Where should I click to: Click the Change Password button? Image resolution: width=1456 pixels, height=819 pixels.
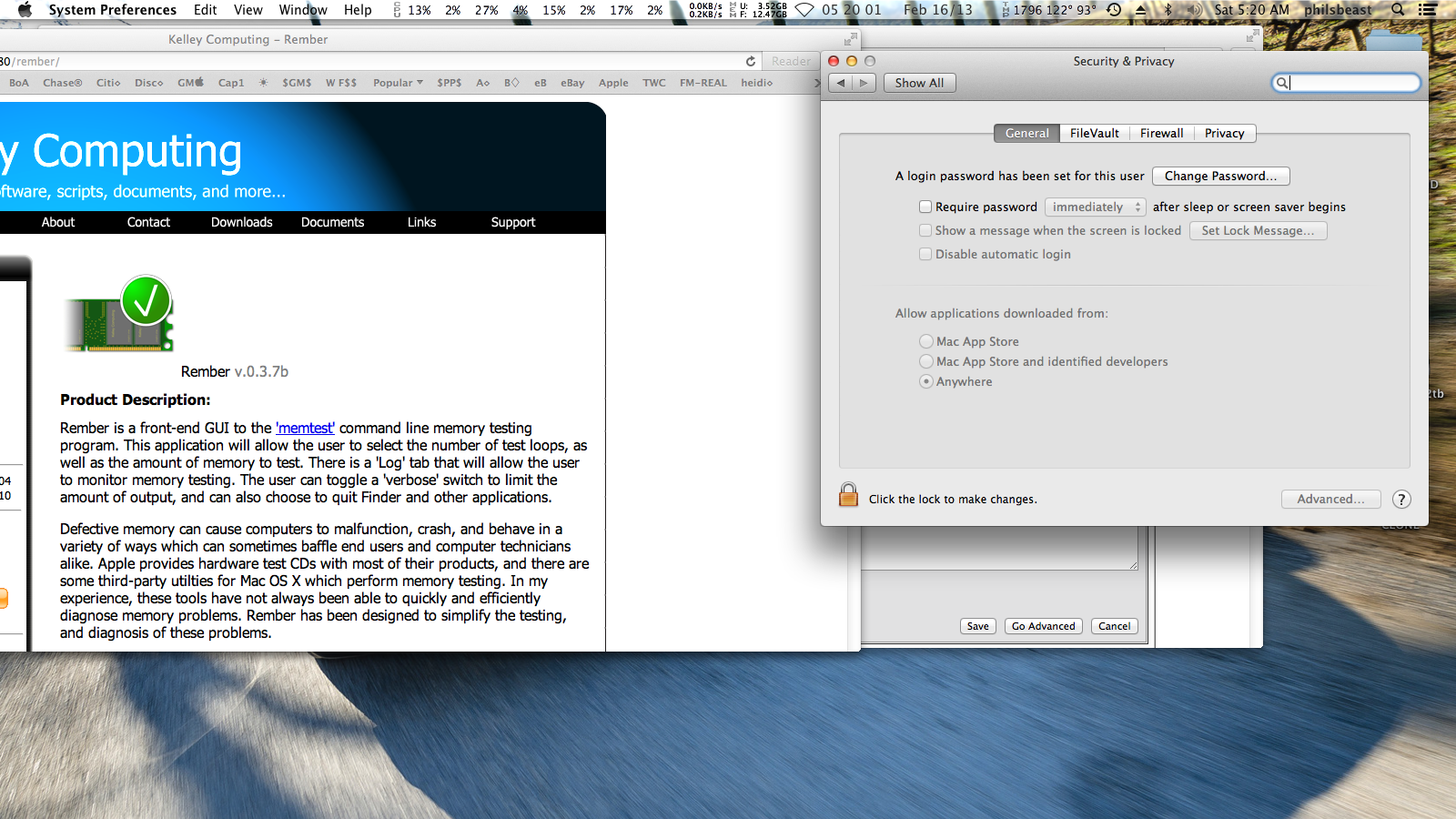pos(1221,176)
